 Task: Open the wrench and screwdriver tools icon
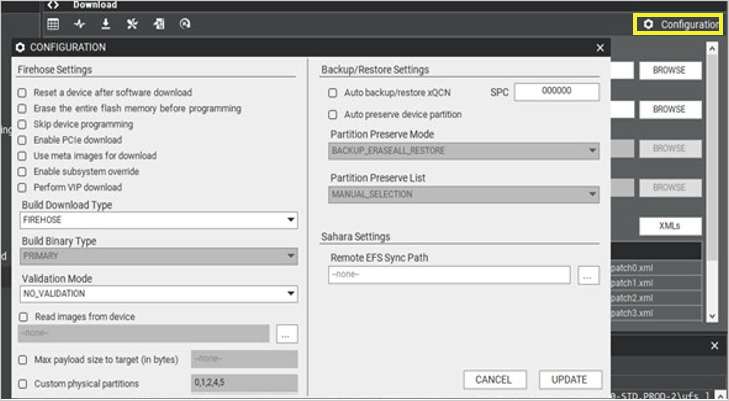click(133, 24)
